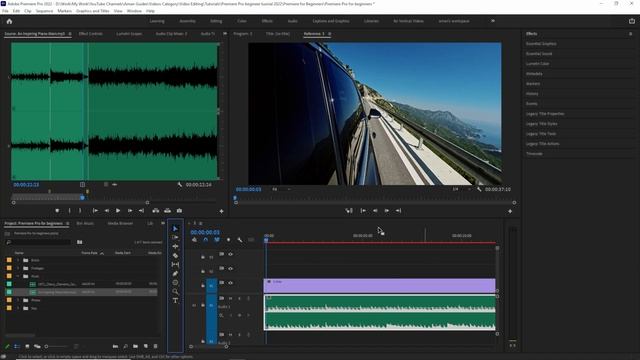Click the New Item icon in Project panel
The width and height of the screenshot is (640, 360).
pyautogui.click(x=146, y=347)
